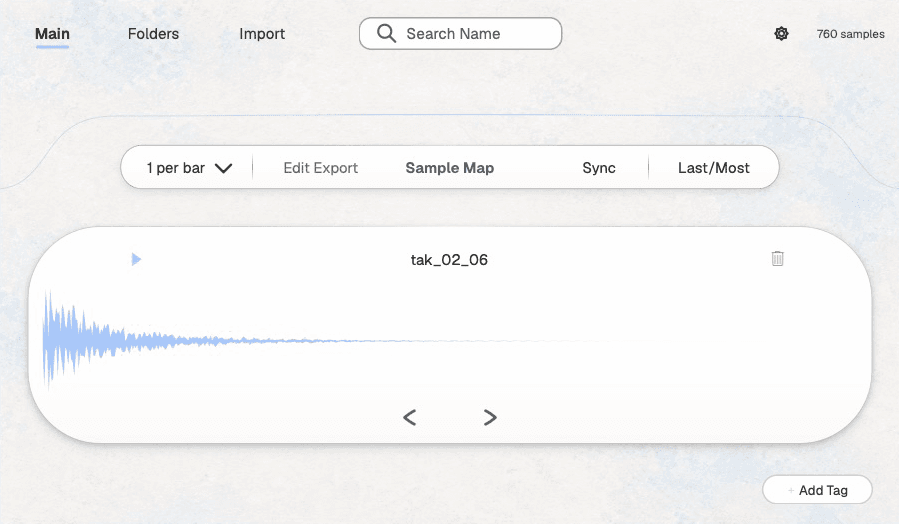Switch to the Sample Map view
The width and height of the screenshot is (899, 524).
tap(450, 168)
